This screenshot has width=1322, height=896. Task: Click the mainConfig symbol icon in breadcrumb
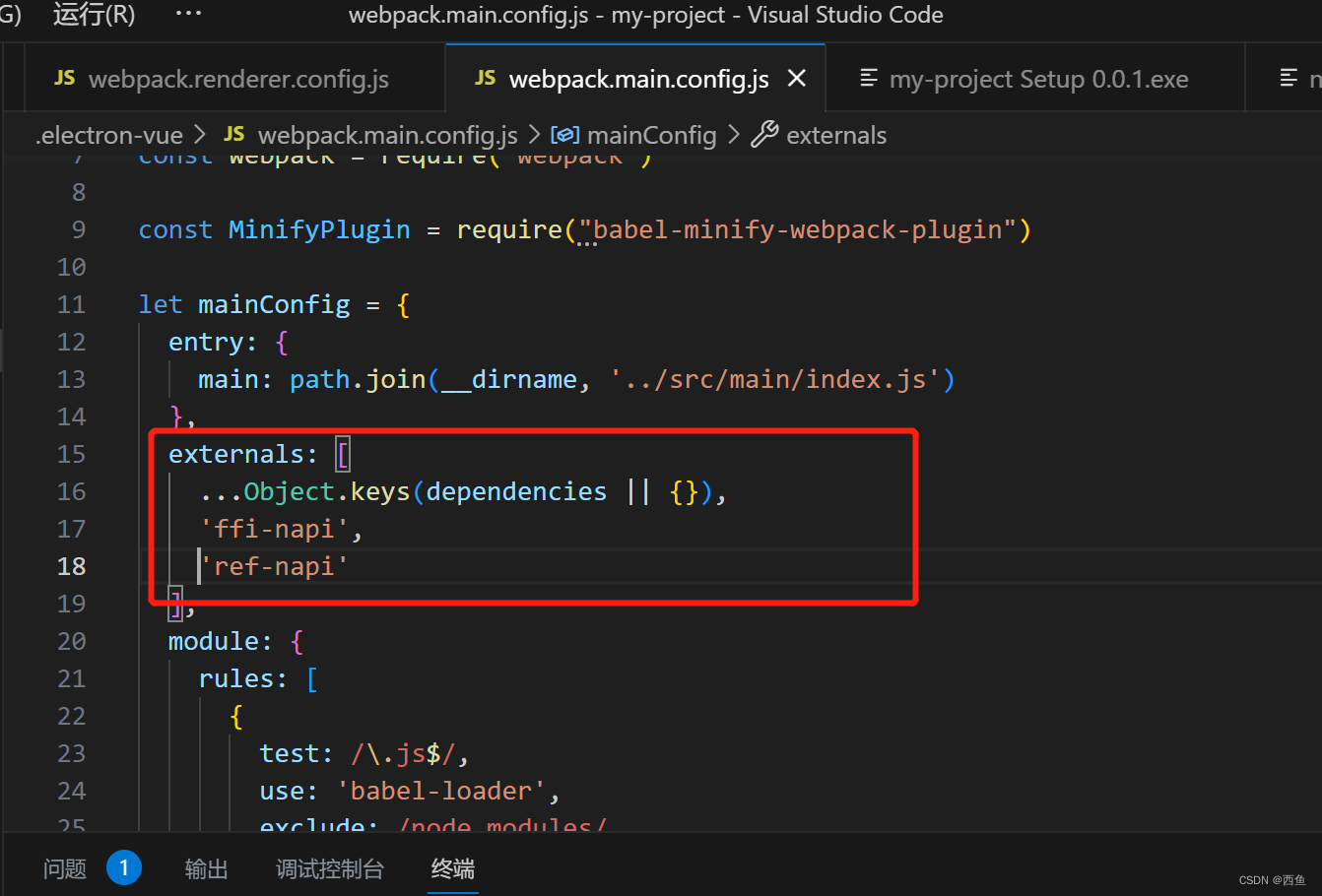[564, 135]
